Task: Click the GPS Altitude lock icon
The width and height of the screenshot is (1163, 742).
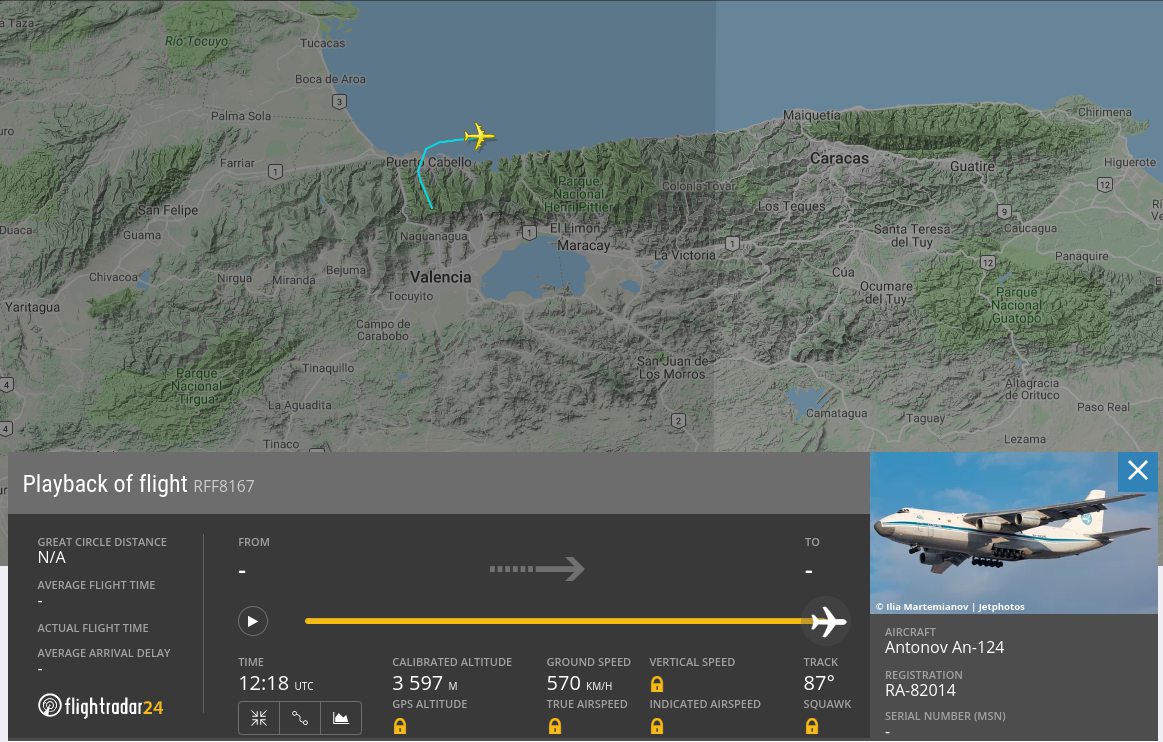Action: click(400, 726)
